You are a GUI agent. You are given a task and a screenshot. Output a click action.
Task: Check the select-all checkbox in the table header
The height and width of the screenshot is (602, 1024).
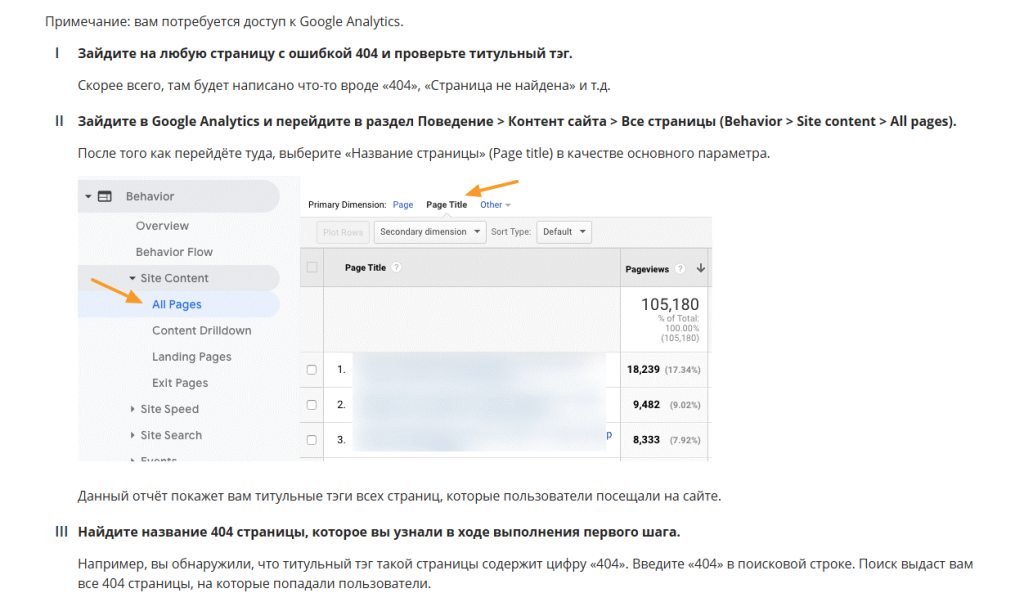click(312, 267)
